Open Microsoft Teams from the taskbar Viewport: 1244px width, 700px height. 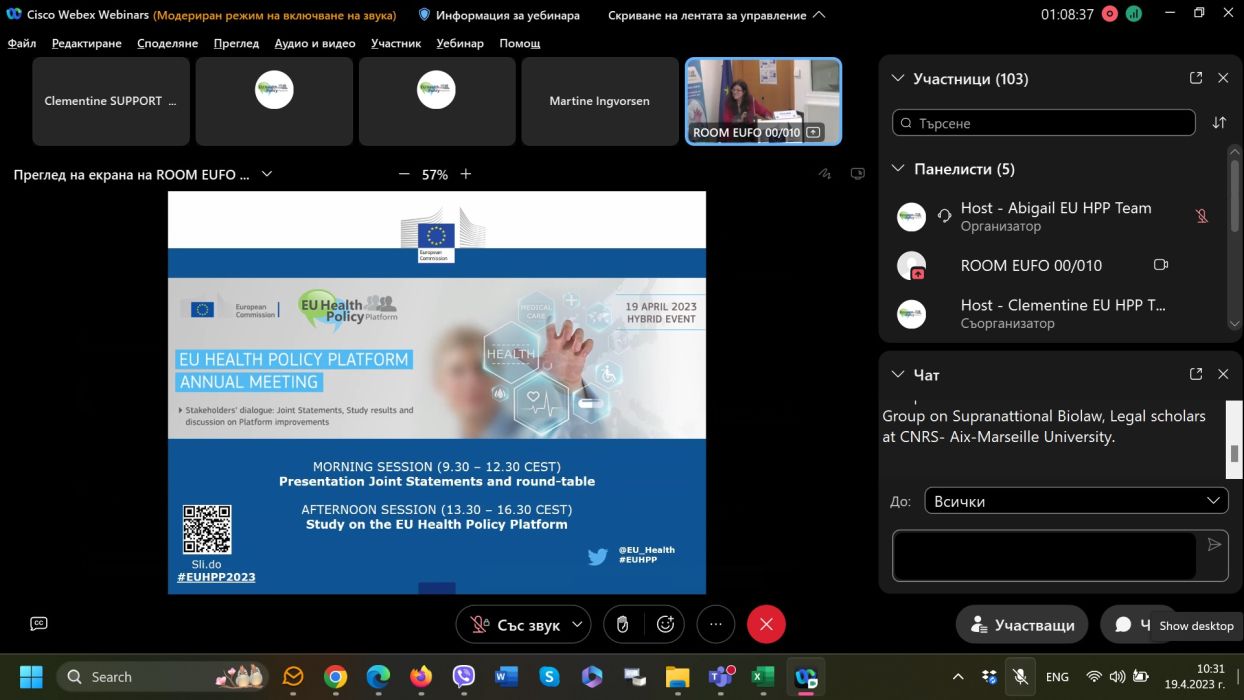(721, 677)
